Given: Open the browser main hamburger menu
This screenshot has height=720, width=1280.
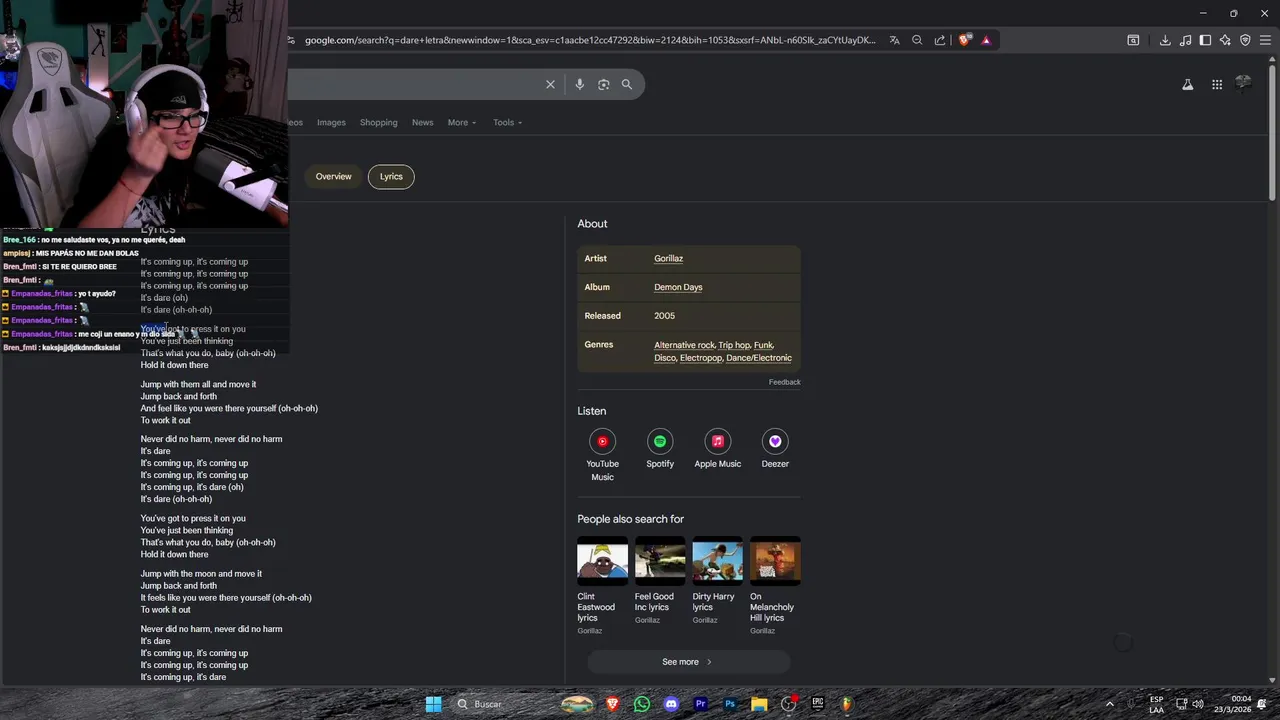Looking at the screenshot, I should tap(1265, 40).
